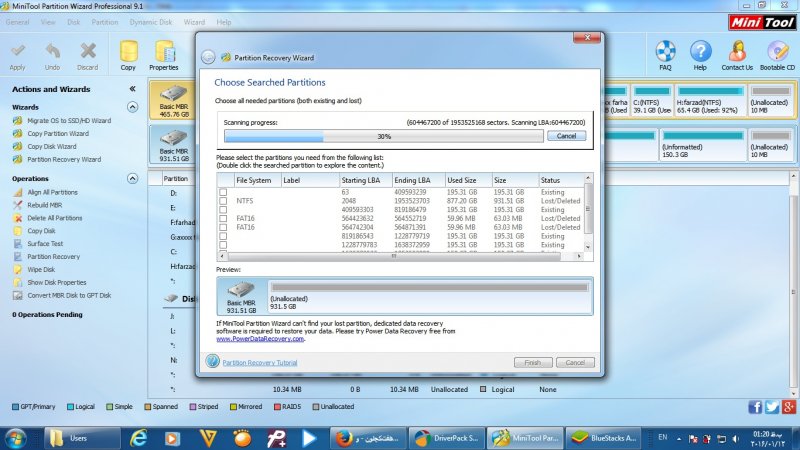Open Internet Explorer from the taskbar

pyautogui.click(x=138, y=438)
